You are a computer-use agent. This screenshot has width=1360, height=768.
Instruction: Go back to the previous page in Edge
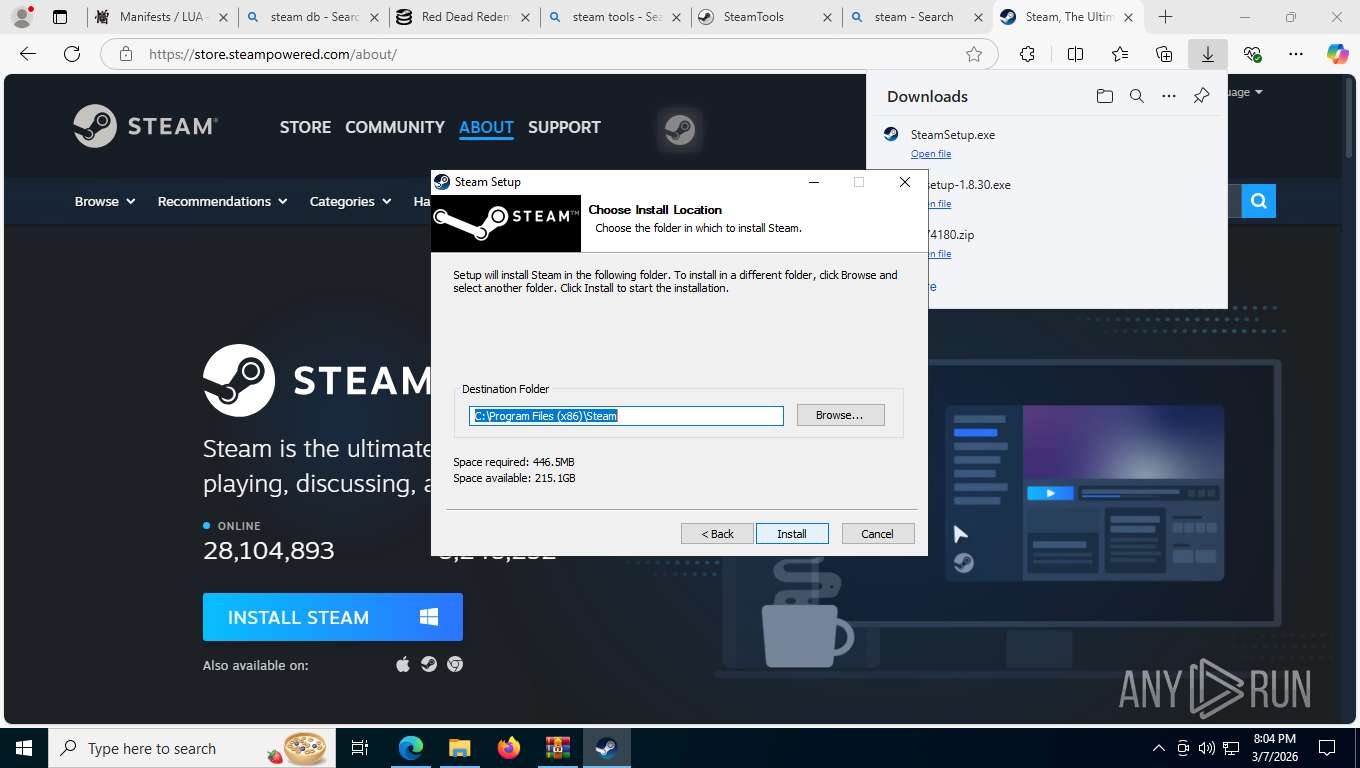(x=28, y=54)
